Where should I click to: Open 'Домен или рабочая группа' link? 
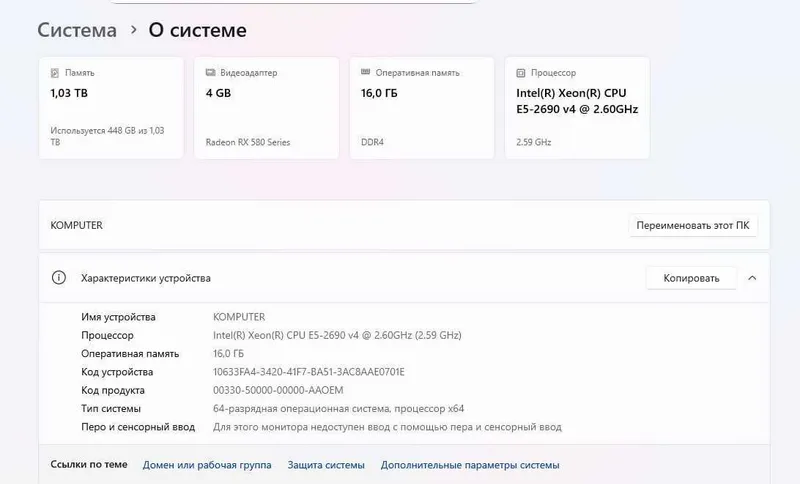click(207, 465)
